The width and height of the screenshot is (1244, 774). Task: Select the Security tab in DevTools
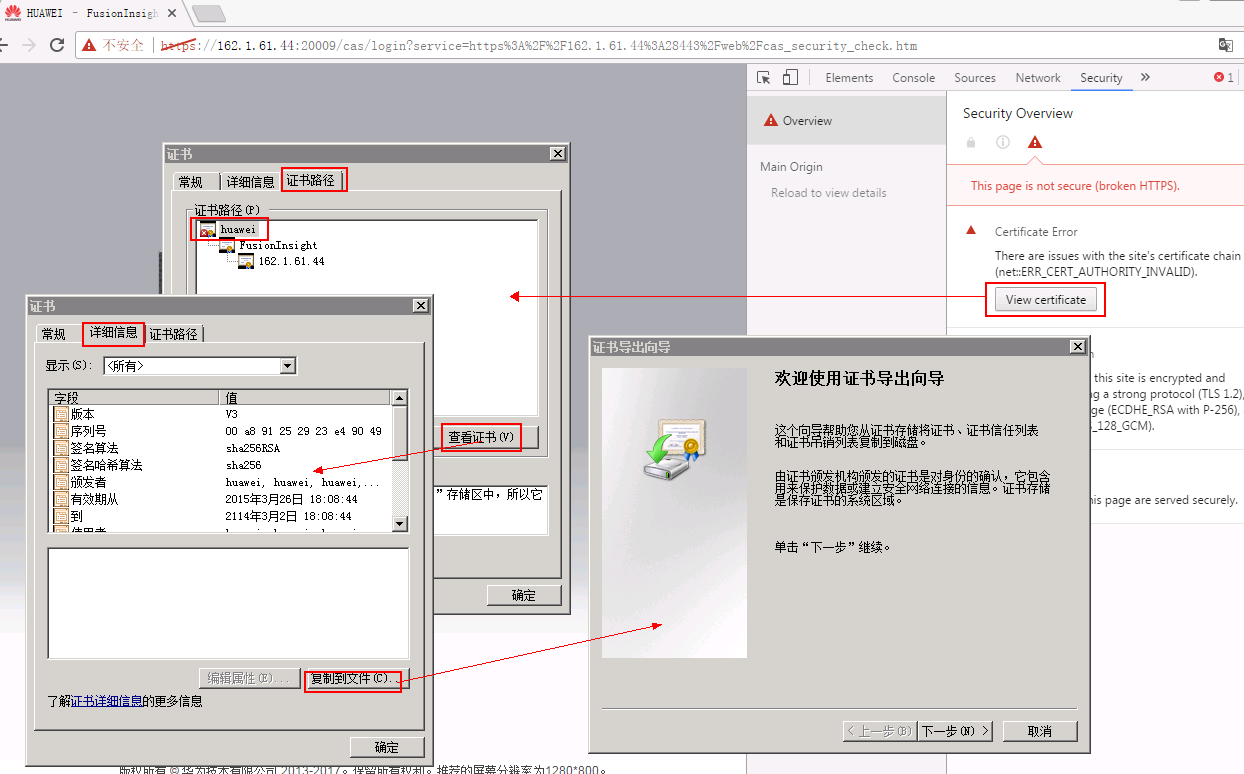[1101, 78]
